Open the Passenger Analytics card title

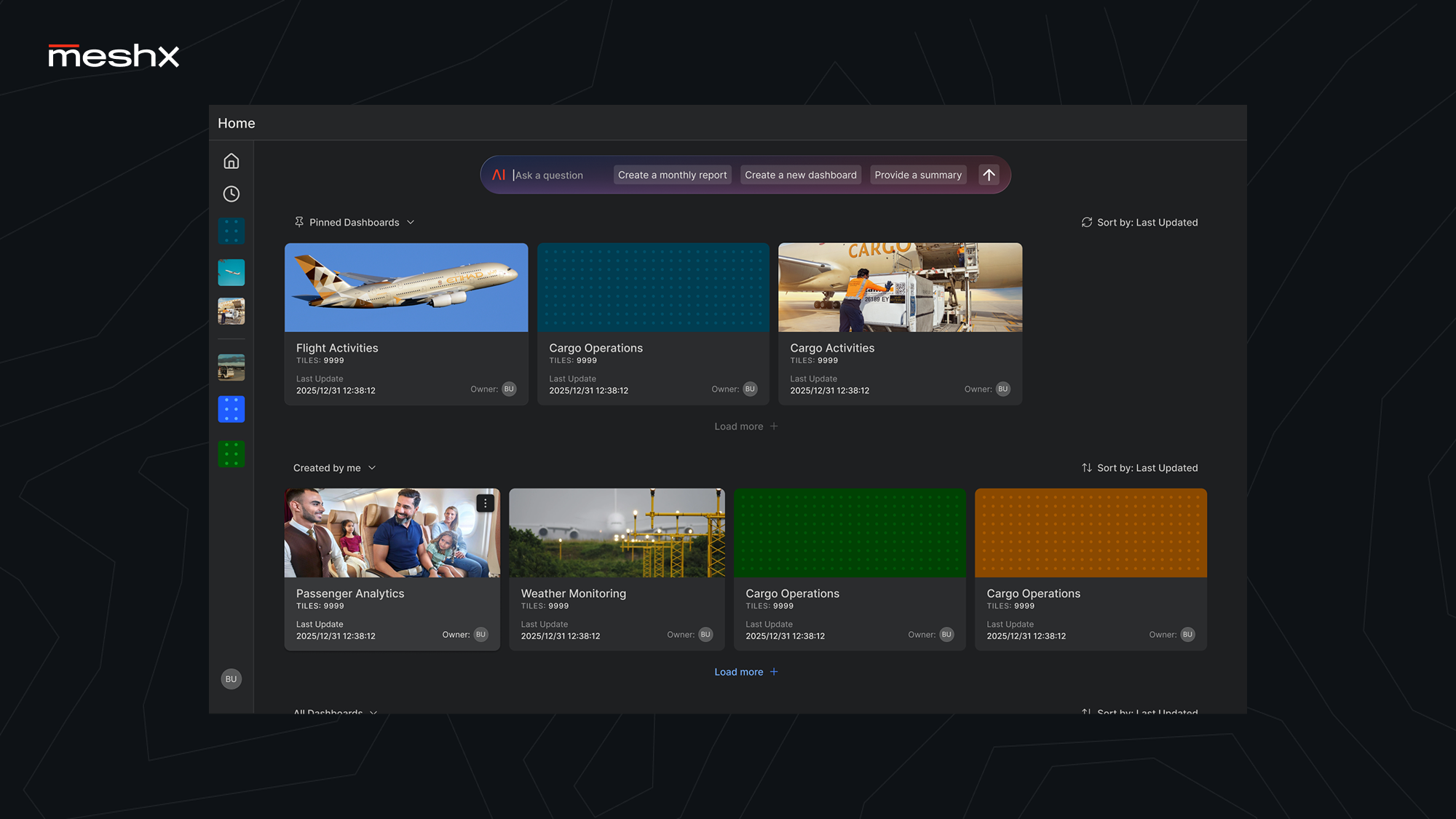point(350,593)
